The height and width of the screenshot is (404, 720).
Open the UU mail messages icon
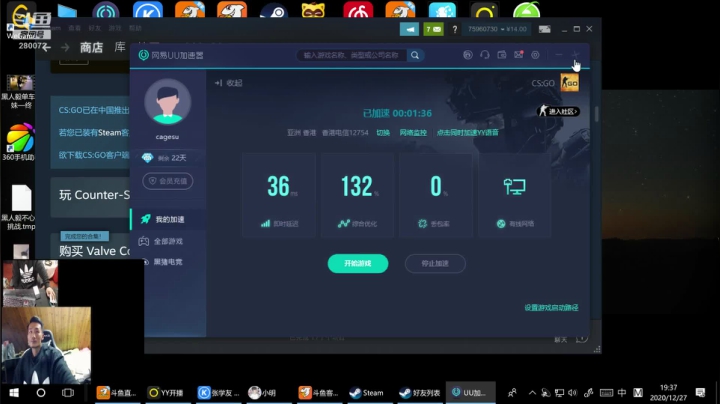[x=518, y=55]
